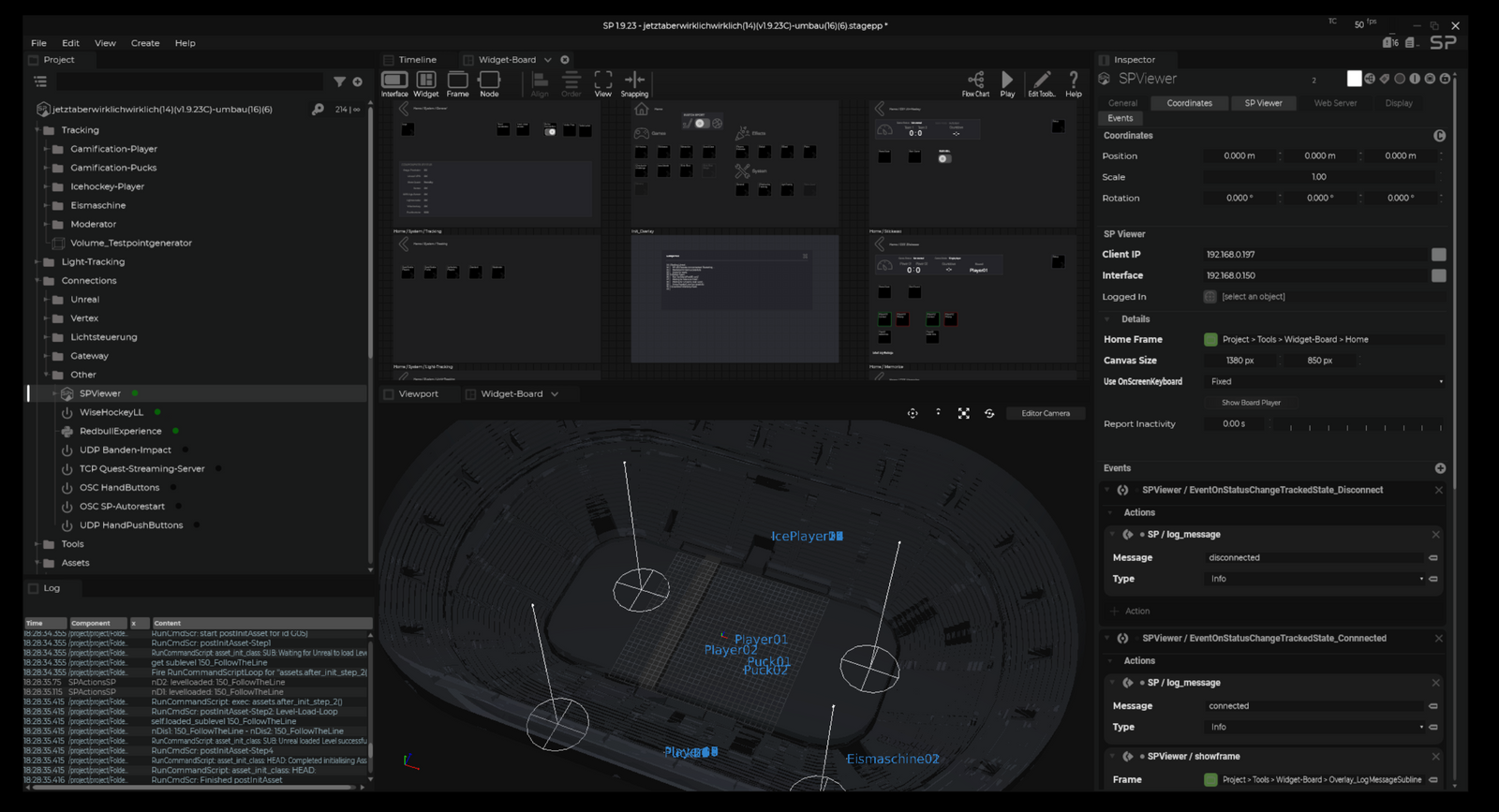The height and width of the screenshot is (812, 1499).
Task: Click the Node tool icon
Action: 489,81
